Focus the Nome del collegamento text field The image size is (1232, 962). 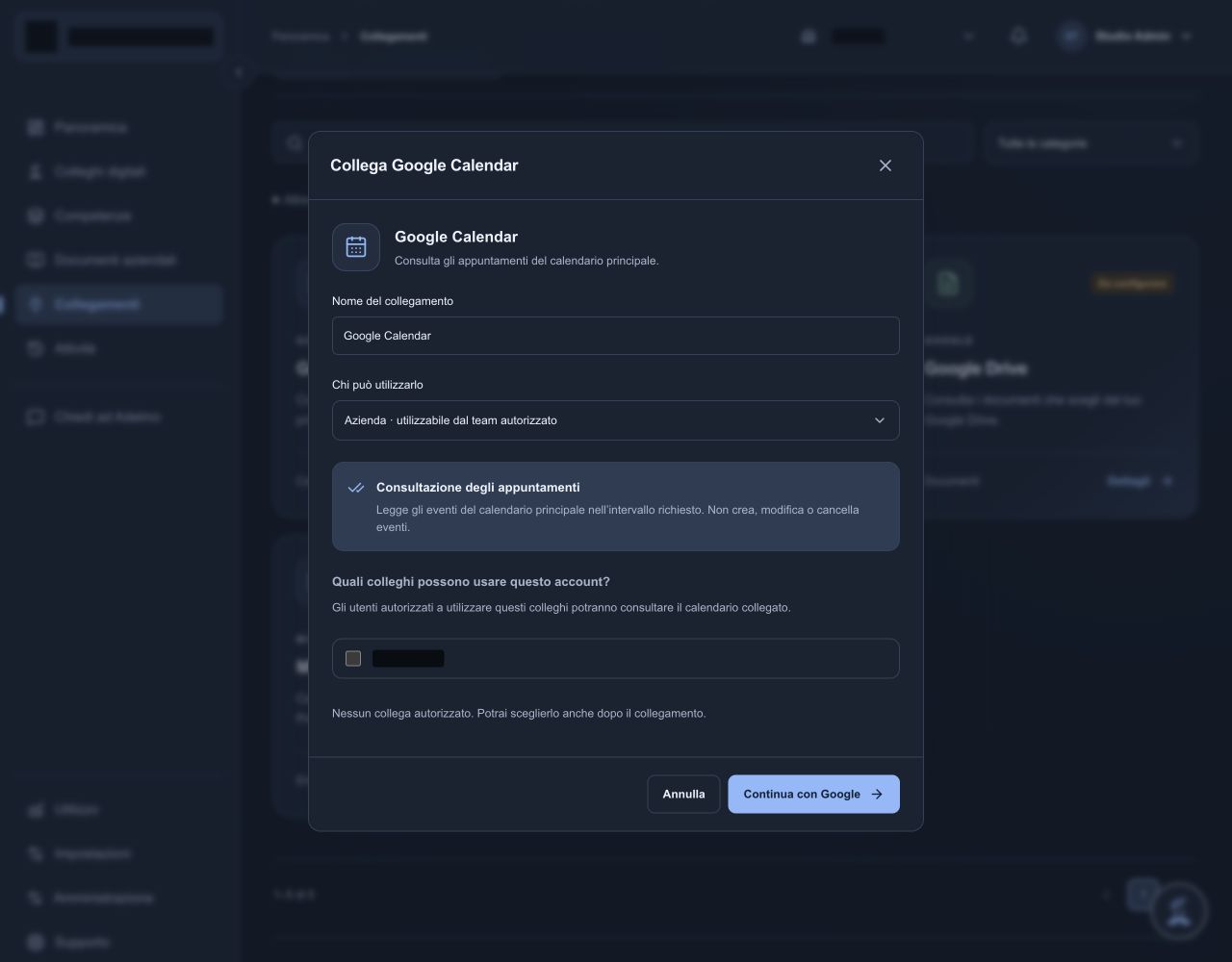pyautogui.click(x=616, y=336)
